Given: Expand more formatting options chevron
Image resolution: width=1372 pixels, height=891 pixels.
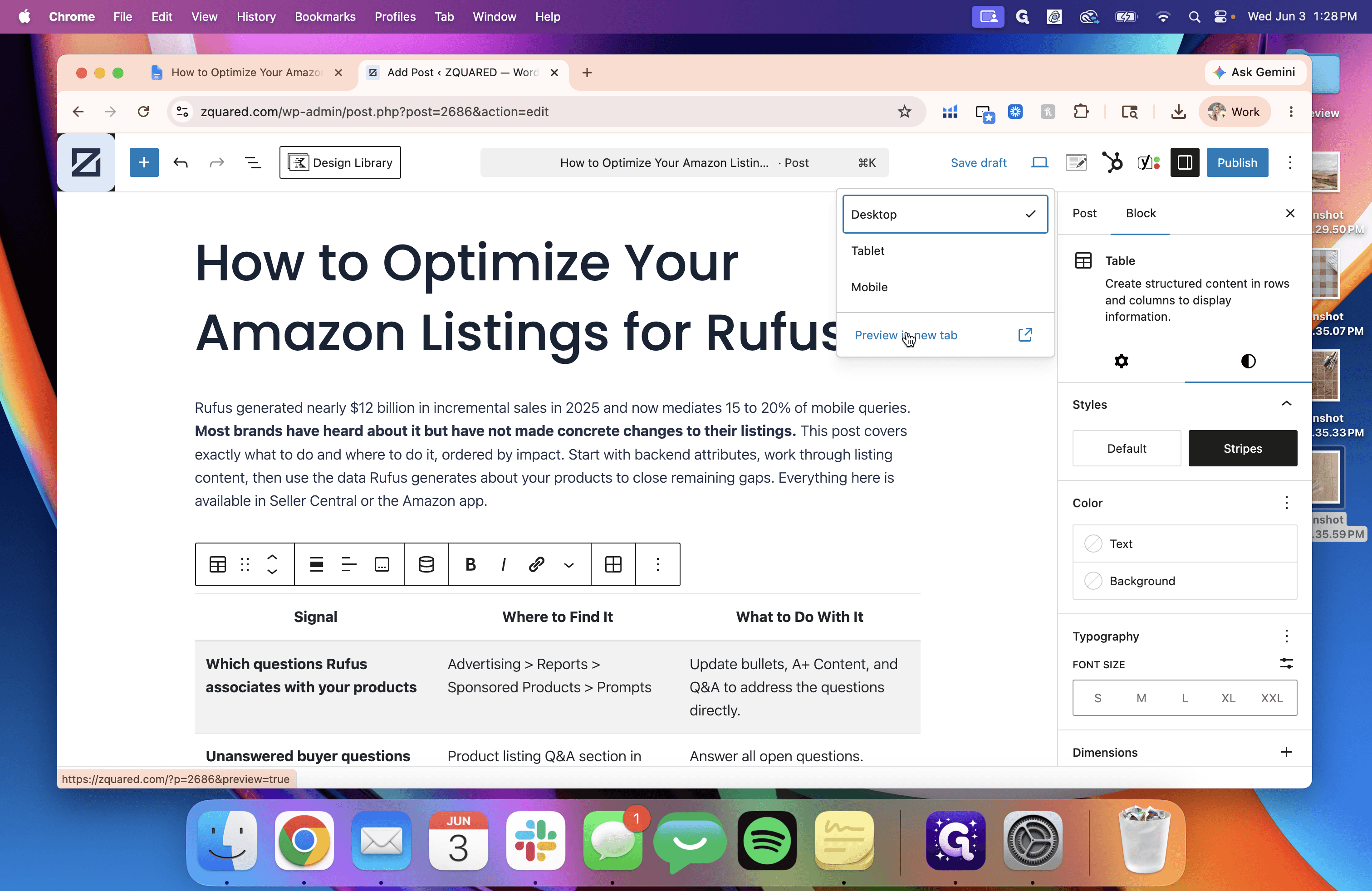Looking at the screenshot, I should (569, 564).
